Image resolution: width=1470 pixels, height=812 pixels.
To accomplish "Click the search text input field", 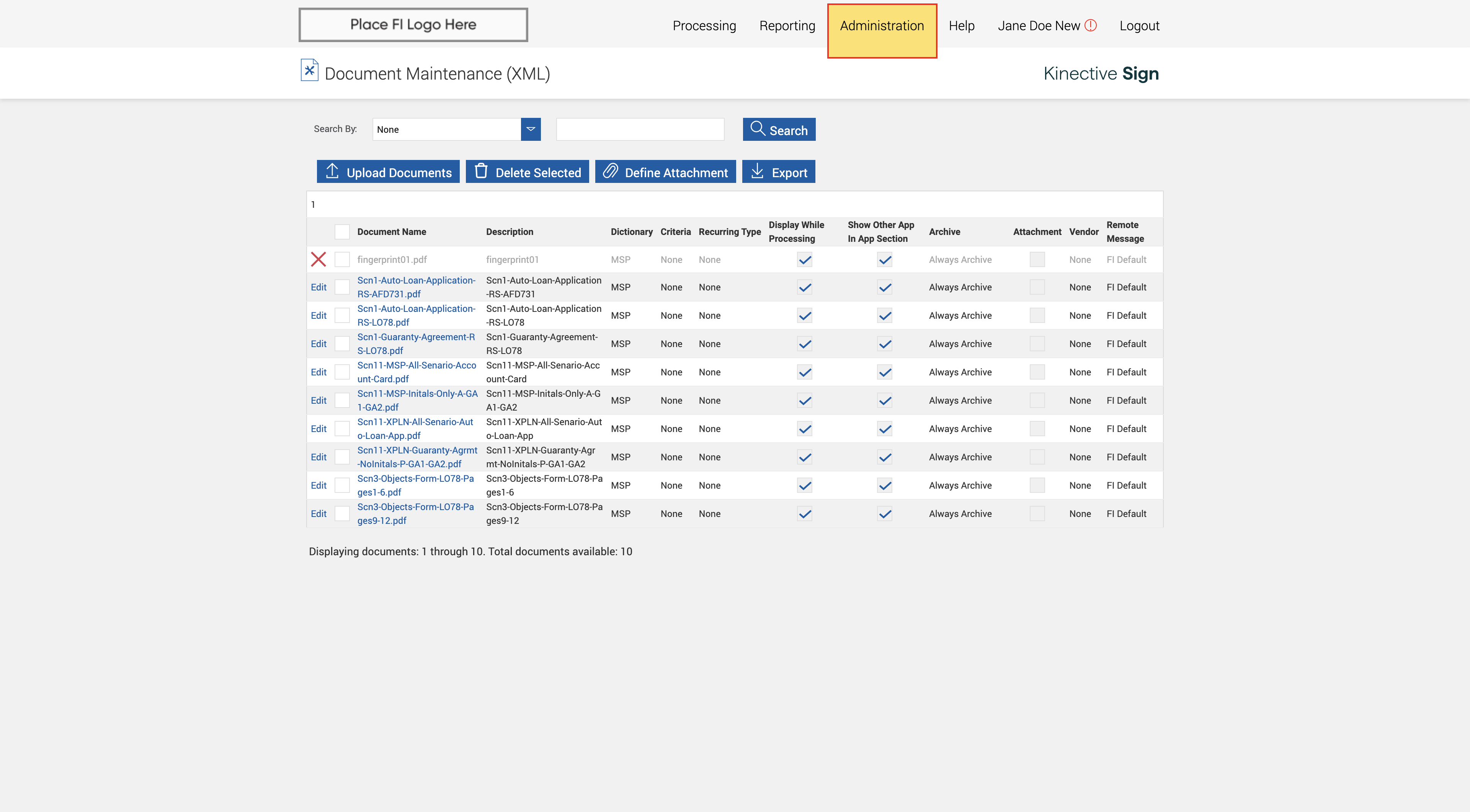I will point(640,129).
